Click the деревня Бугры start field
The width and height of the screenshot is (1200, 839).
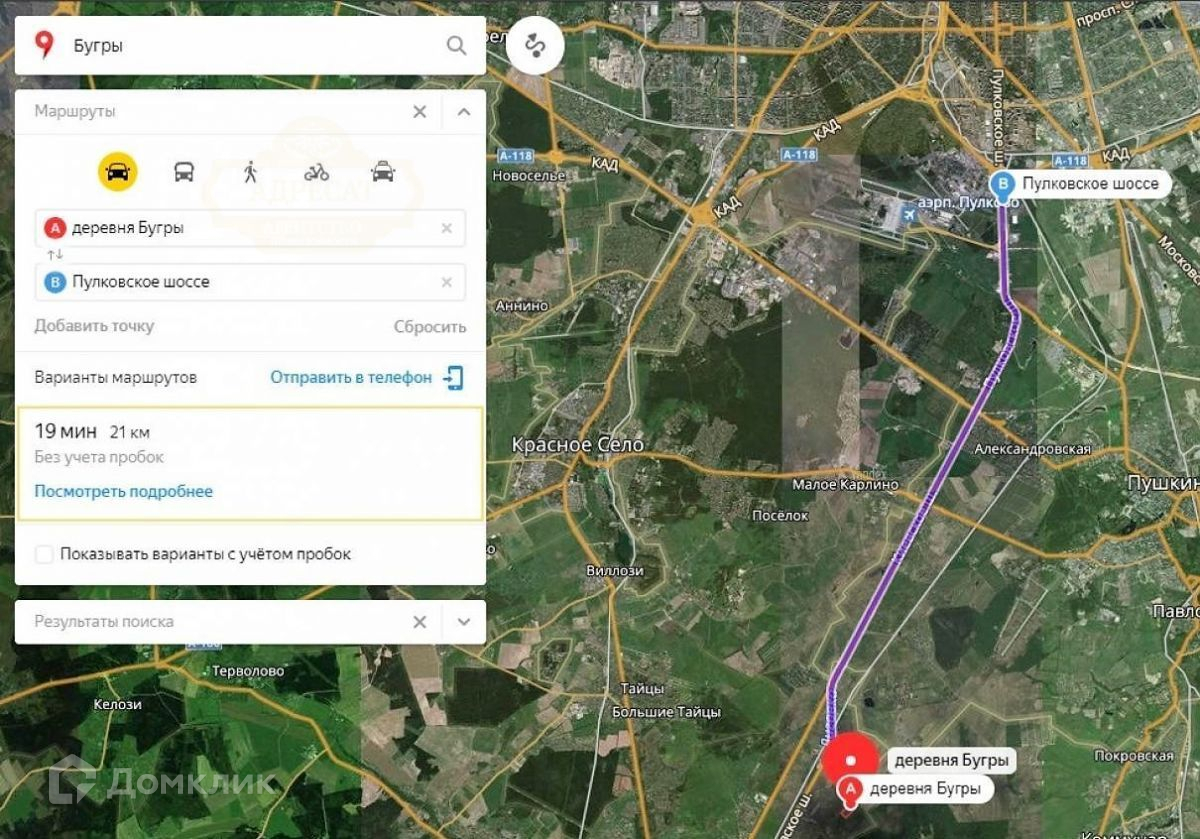tap(250, 228)
